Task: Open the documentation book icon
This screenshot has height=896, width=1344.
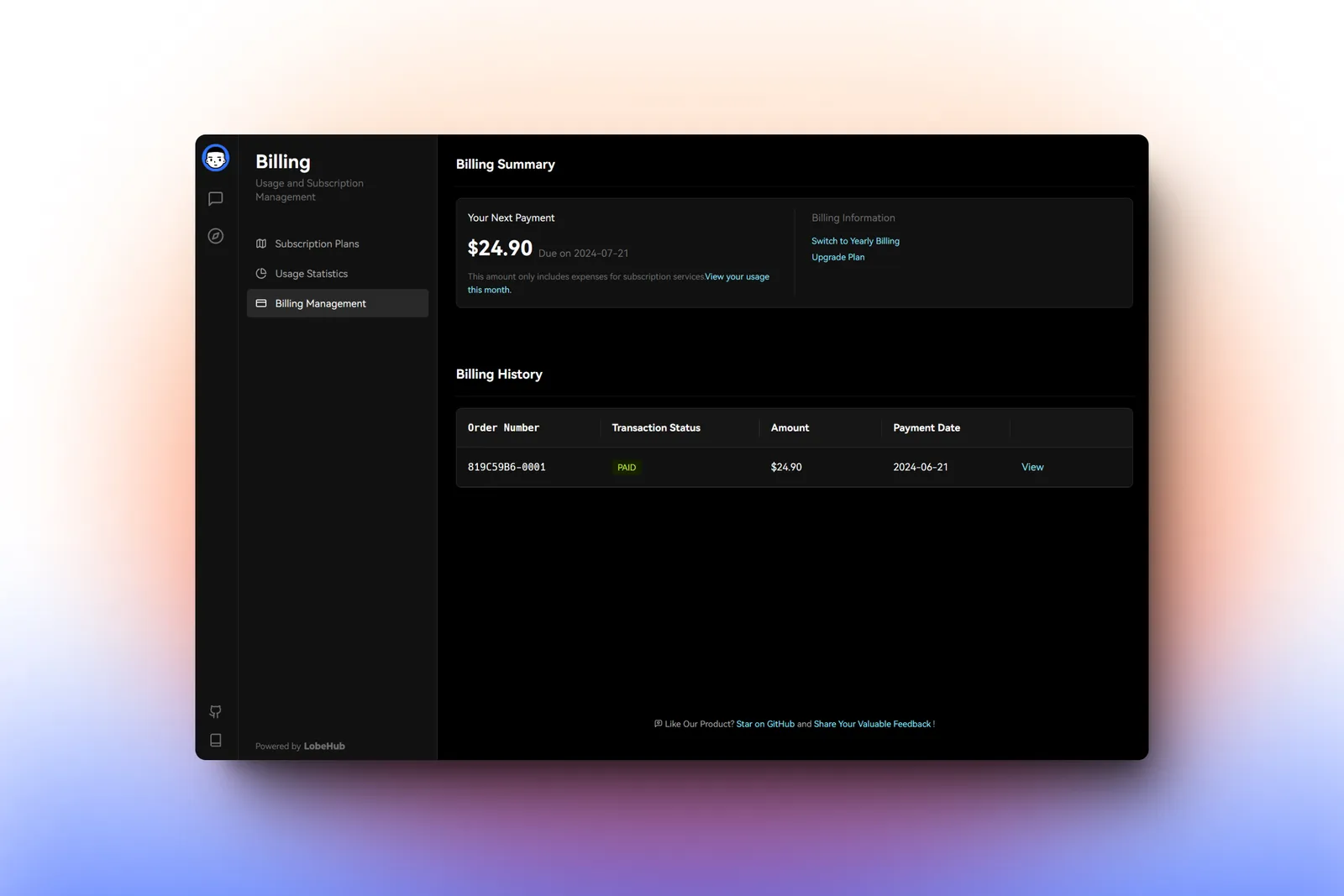Action: [x=216, y=740]
